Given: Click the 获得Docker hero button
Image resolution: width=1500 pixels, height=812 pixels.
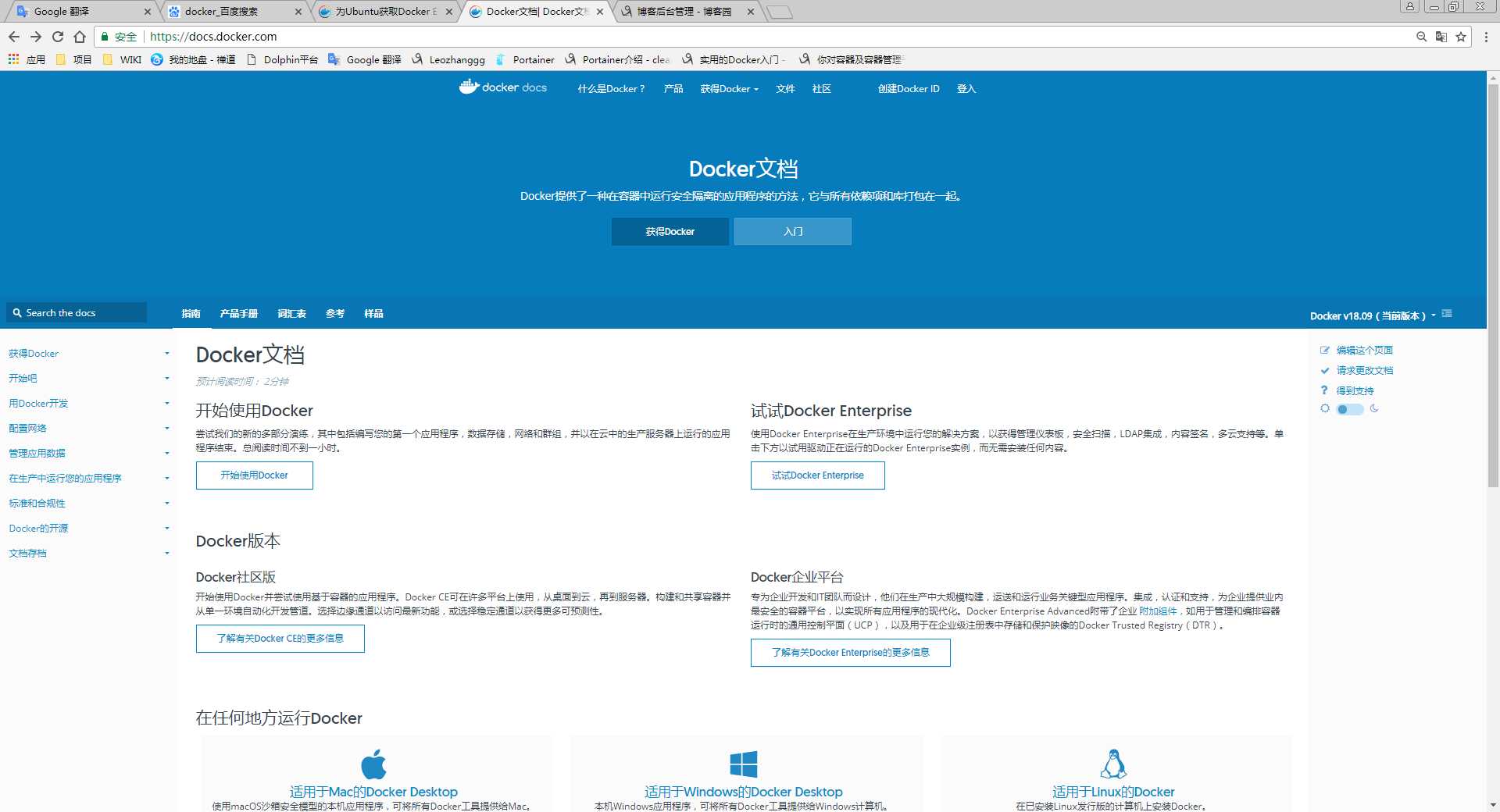Looking at the screenshot, I should pyautogui.click(x=670, y=232).
